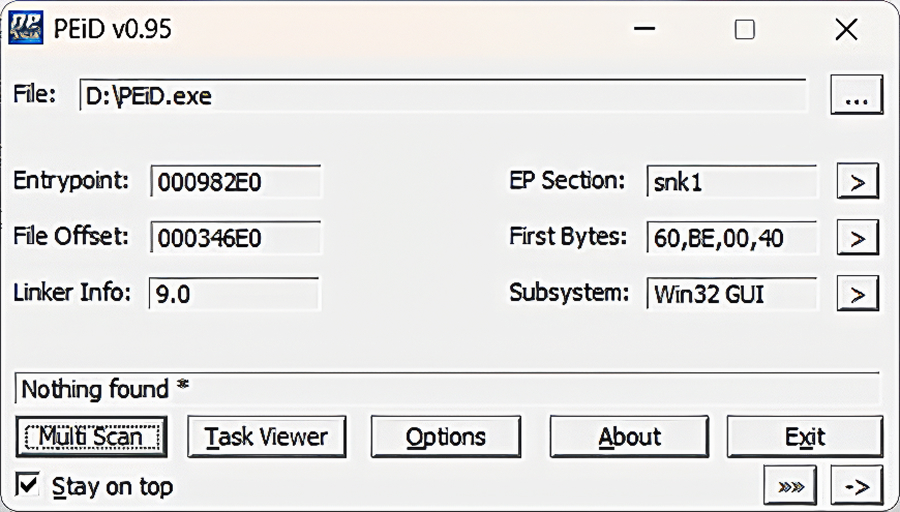Open Subsystem details arrow next to Win32 GUI
900x512 pixels.
pyautogui.click(x=858, y=293)
